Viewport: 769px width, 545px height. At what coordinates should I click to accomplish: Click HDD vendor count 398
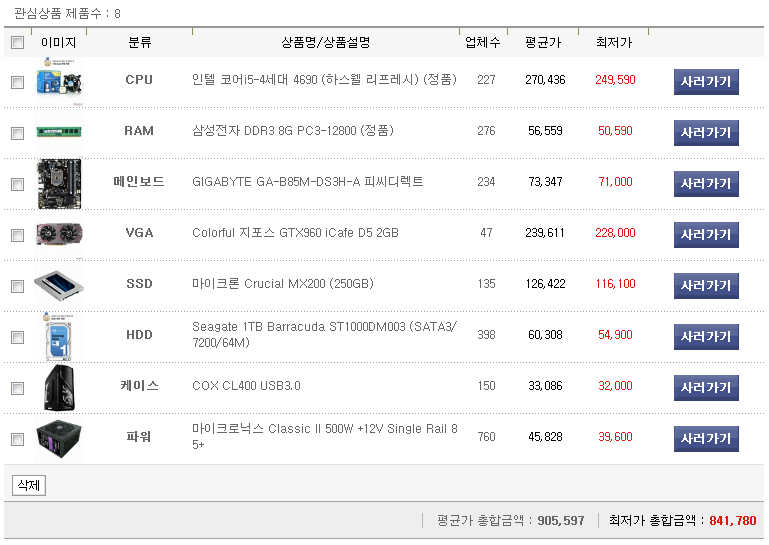click(486, 335)
